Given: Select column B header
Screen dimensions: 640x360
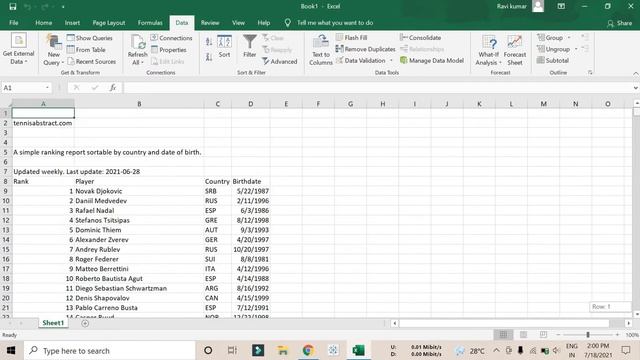Looking at the screenshot, I should (139, 104).
